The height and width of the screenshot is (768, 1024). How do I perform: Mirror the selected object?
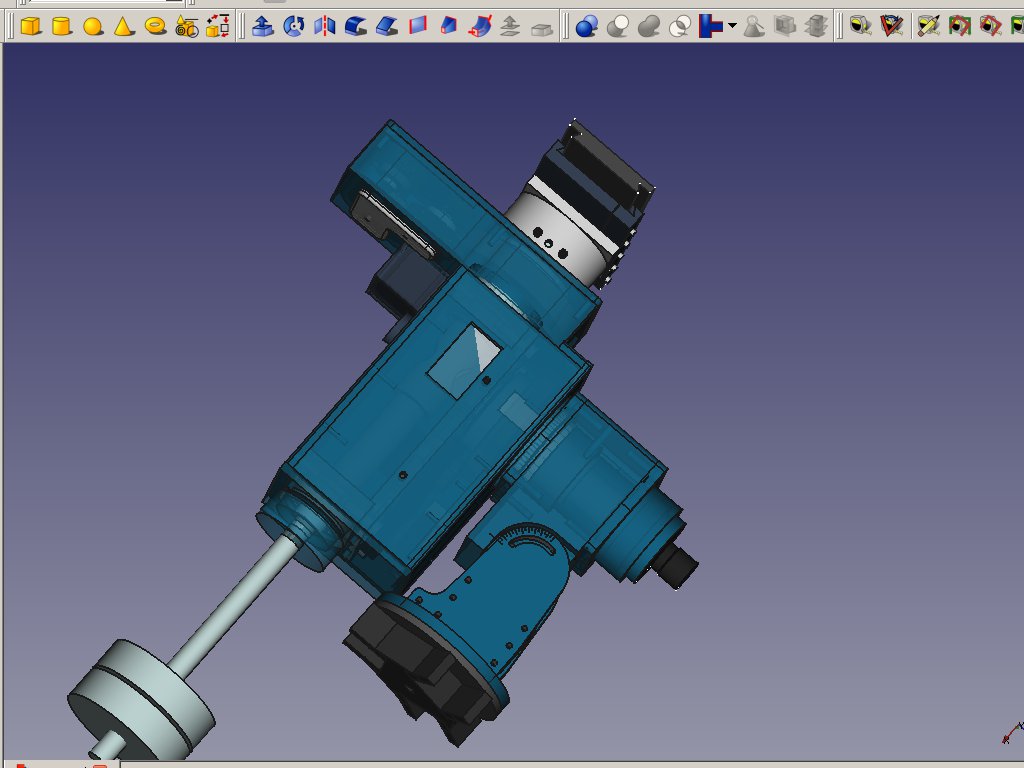coord(325,26)
